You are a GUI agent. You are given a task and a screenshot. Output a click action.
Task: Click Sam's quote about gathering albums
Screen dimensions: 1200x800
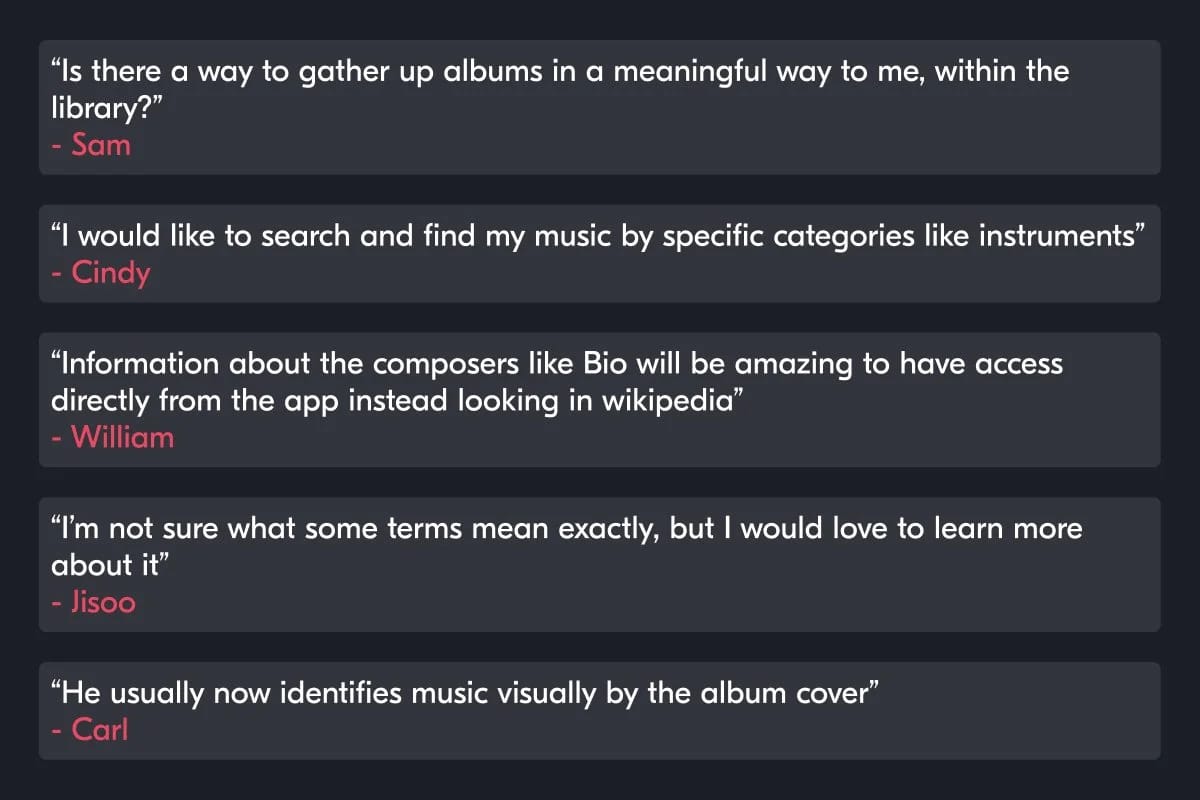[x=560, y=72]
